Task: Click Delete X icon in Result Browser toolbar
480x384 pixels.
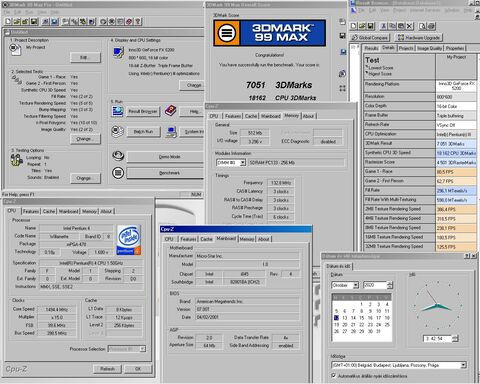Action: click(x=410, y=26)
